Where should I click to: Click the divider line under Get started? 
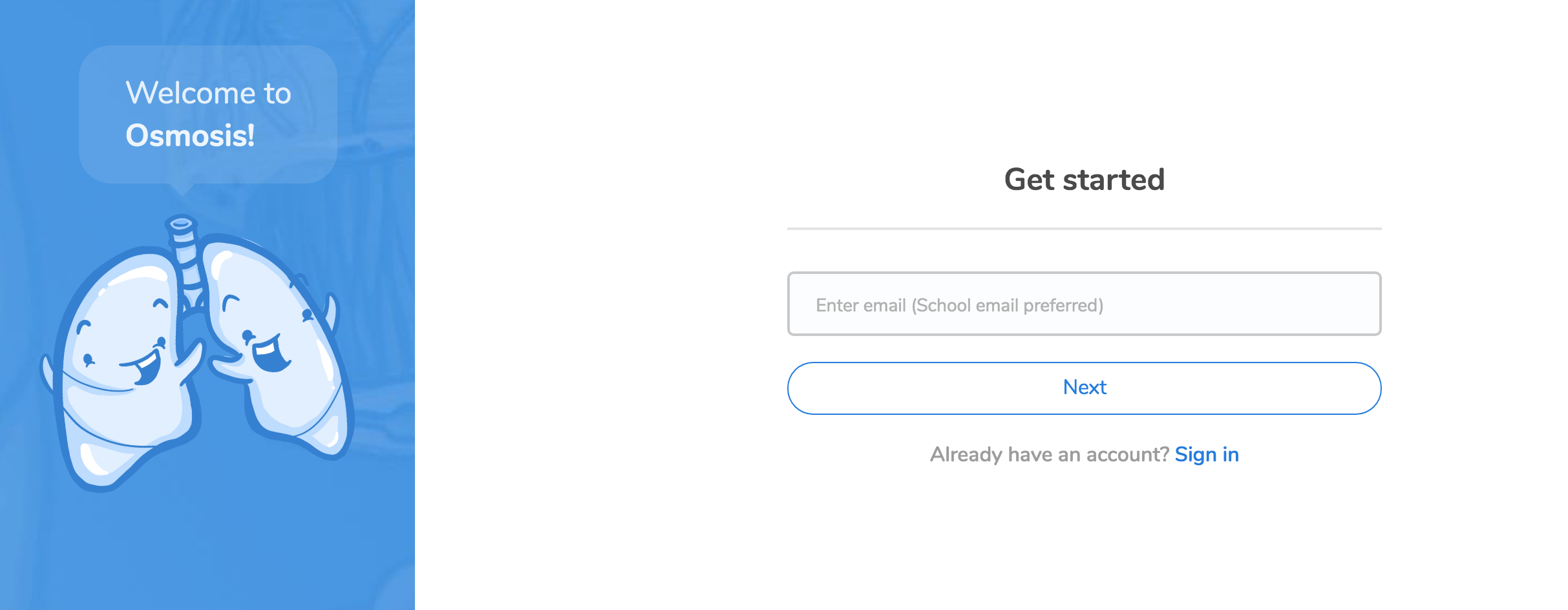[x=1084, y=229]
